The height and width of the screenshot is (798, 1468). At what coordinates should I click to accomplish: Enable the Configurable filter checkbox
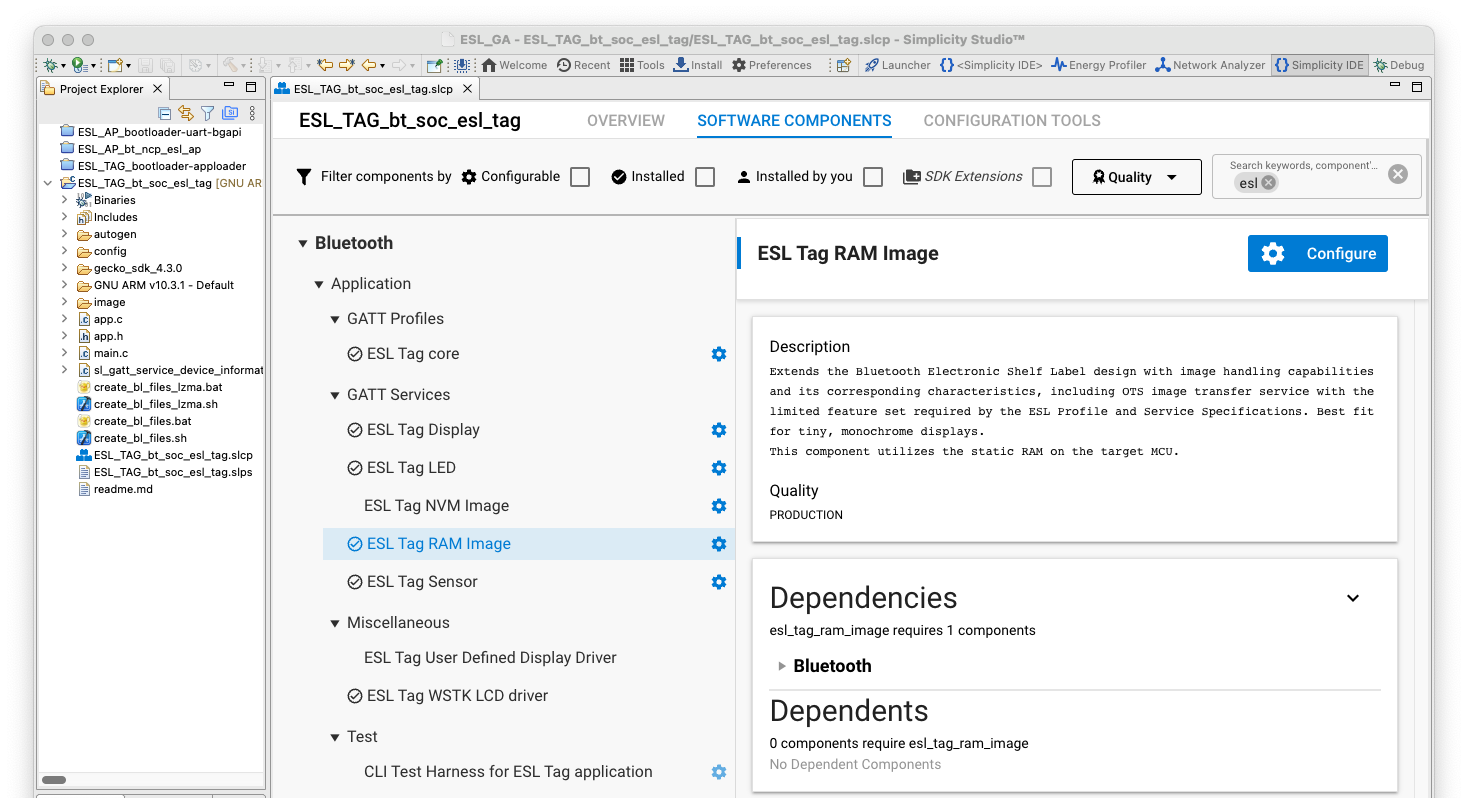[x=580, y=177]
